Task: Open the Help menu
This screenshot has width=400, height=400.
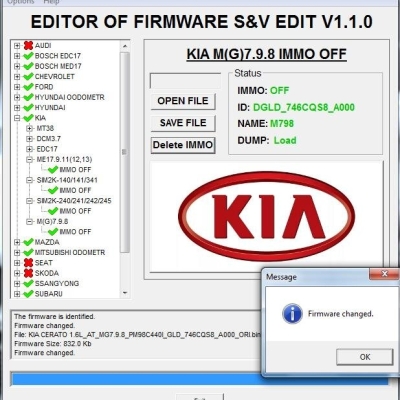Action: coord(51,2)
